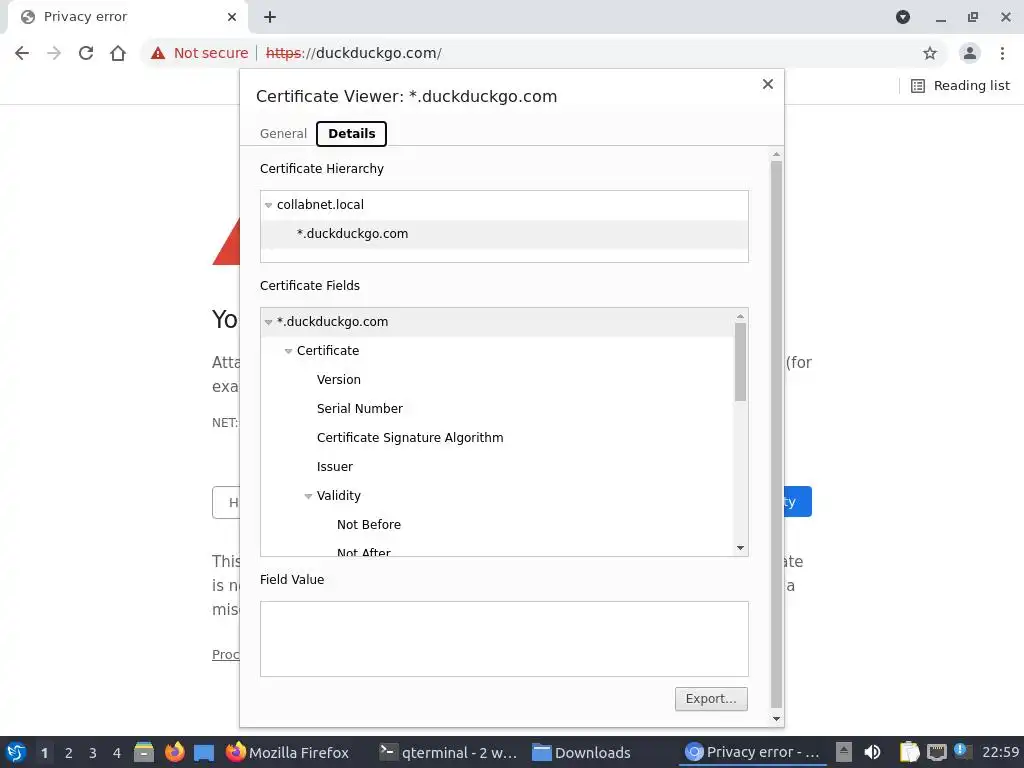
Task: Switch to Mozilla Firefox window
Action: coord(287,752)
